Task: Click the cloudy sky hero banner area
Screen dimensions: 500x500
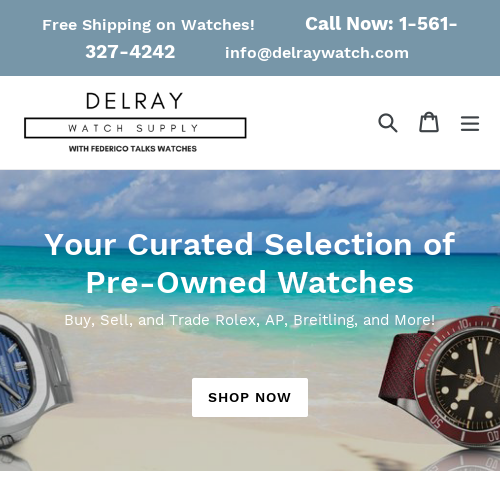Action: (x=250, y=200)
